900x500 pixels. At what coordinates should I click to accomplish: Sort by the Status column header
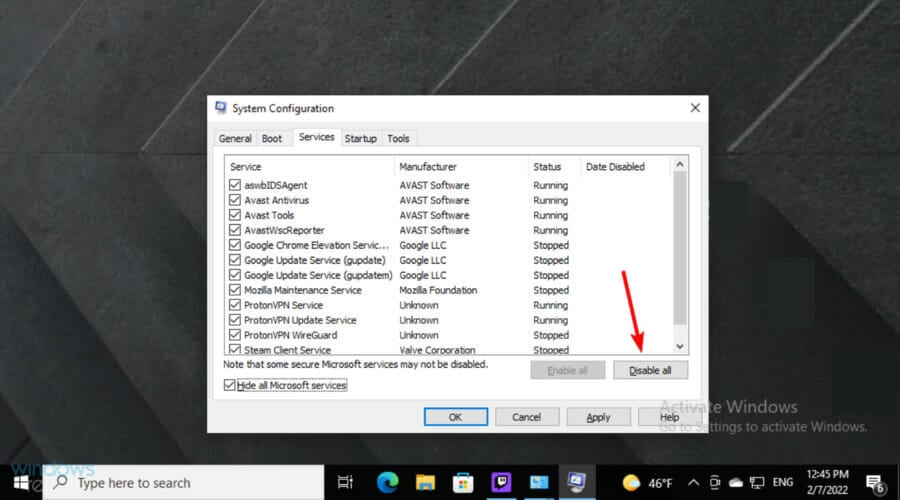[554, 166]
